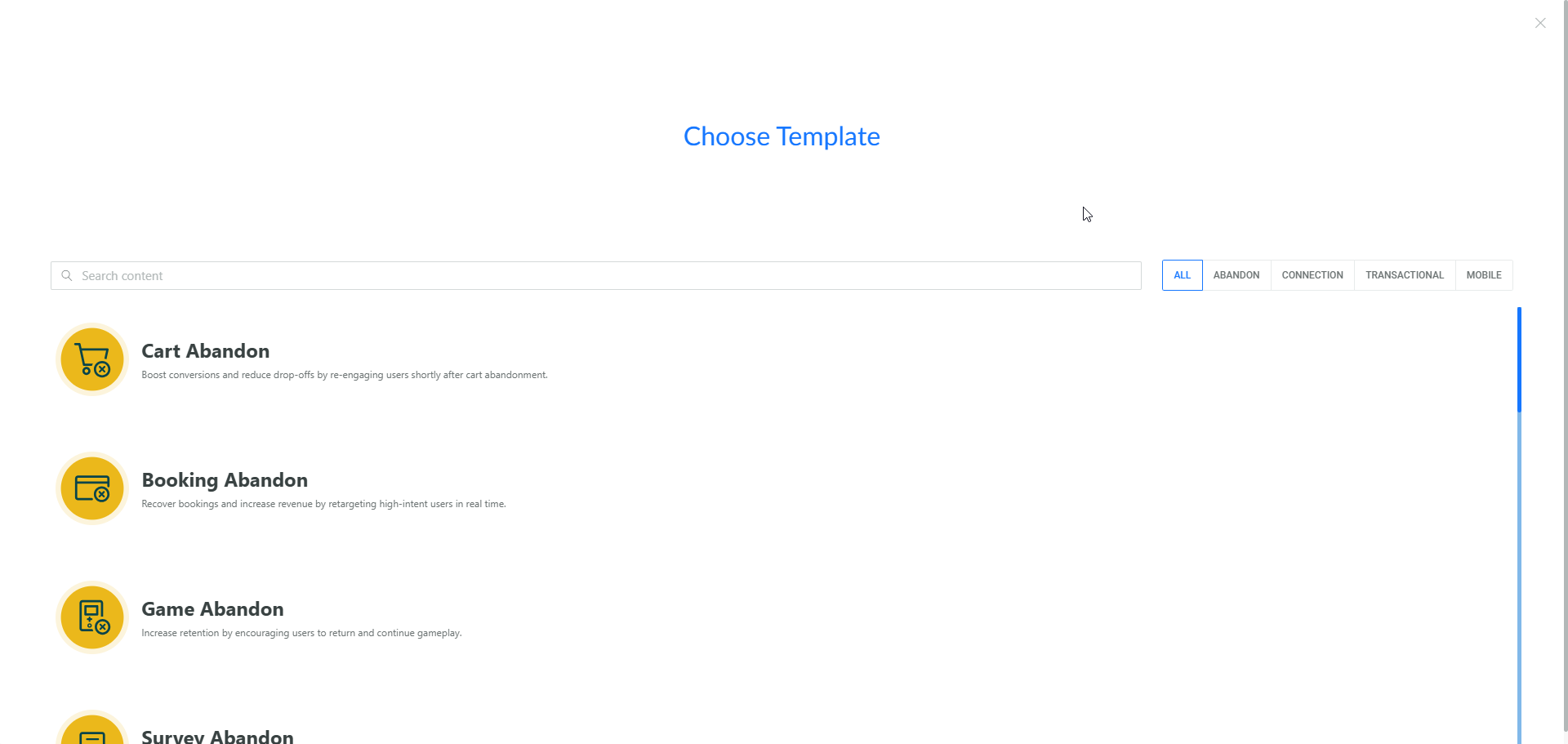Close the Choose Template dialog
Screen dimensions: 1568x744
pos(1540,23)
